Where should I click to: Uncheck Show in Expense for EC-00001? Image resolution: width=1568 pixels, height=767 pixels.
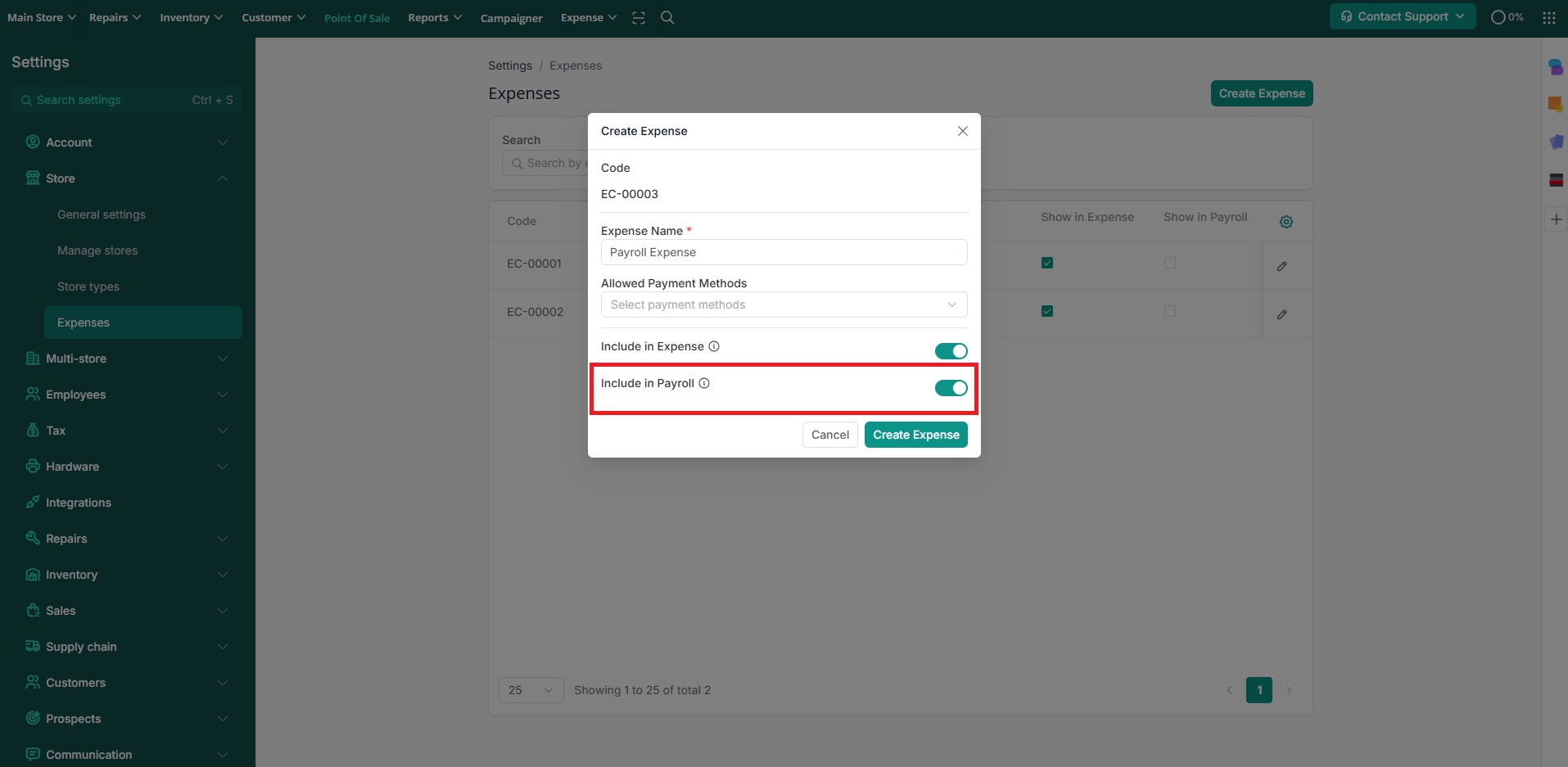pyautogui.click(x=1046, y=263)
